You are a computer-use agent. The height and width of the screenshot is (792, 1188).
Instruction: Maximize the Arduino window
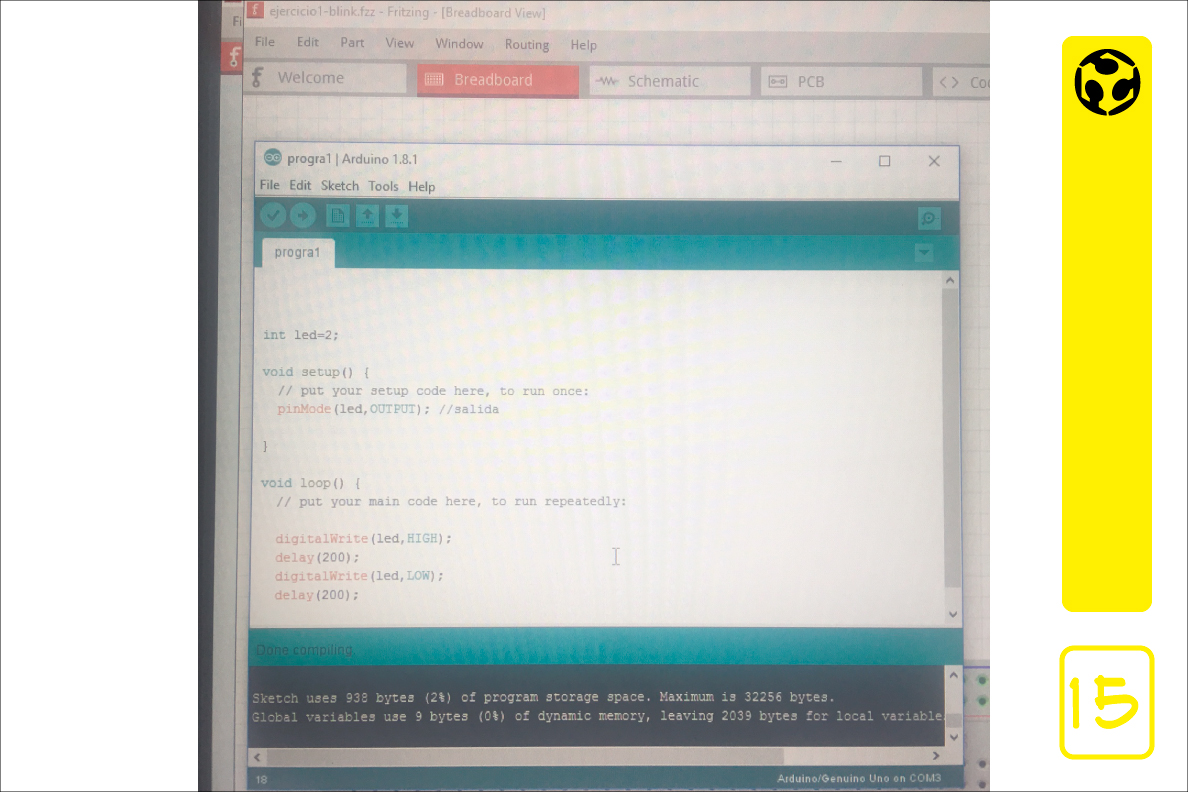pyautogui.click(x=884, y=161)
